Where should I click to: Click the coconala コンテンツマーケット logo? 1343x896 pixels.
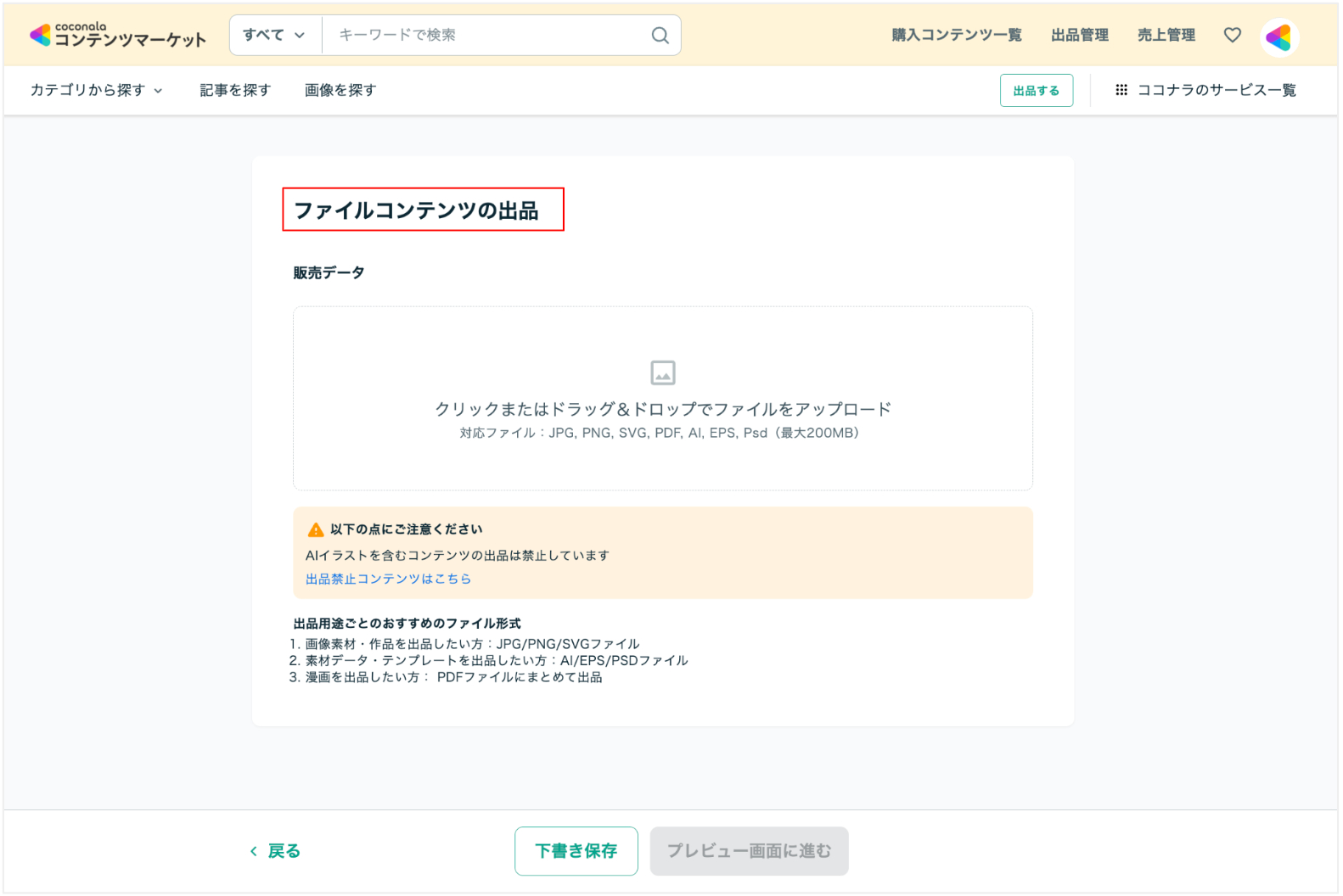point(117,35)
